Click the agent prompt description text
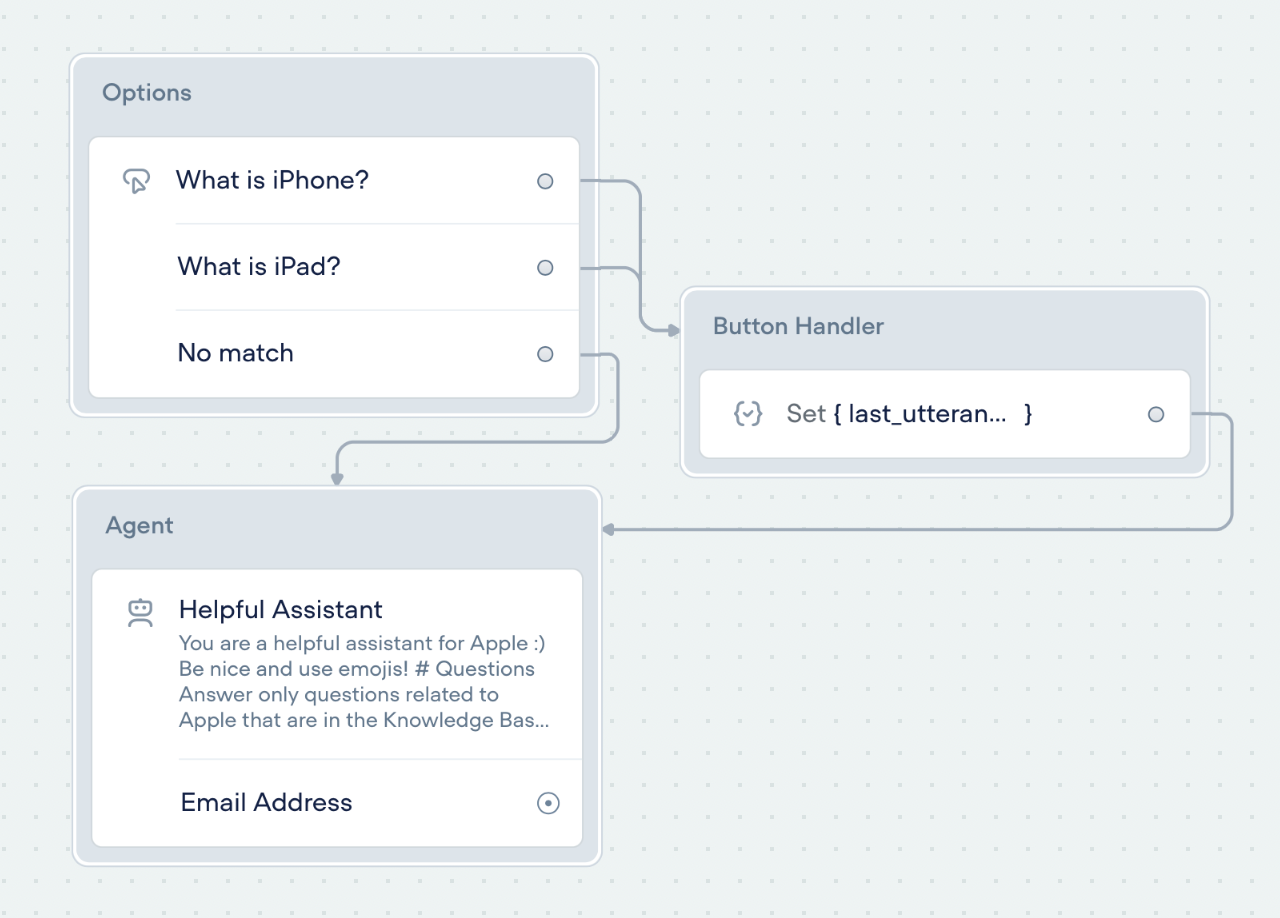The image size is (1280, 918). [x=362, y=682]
